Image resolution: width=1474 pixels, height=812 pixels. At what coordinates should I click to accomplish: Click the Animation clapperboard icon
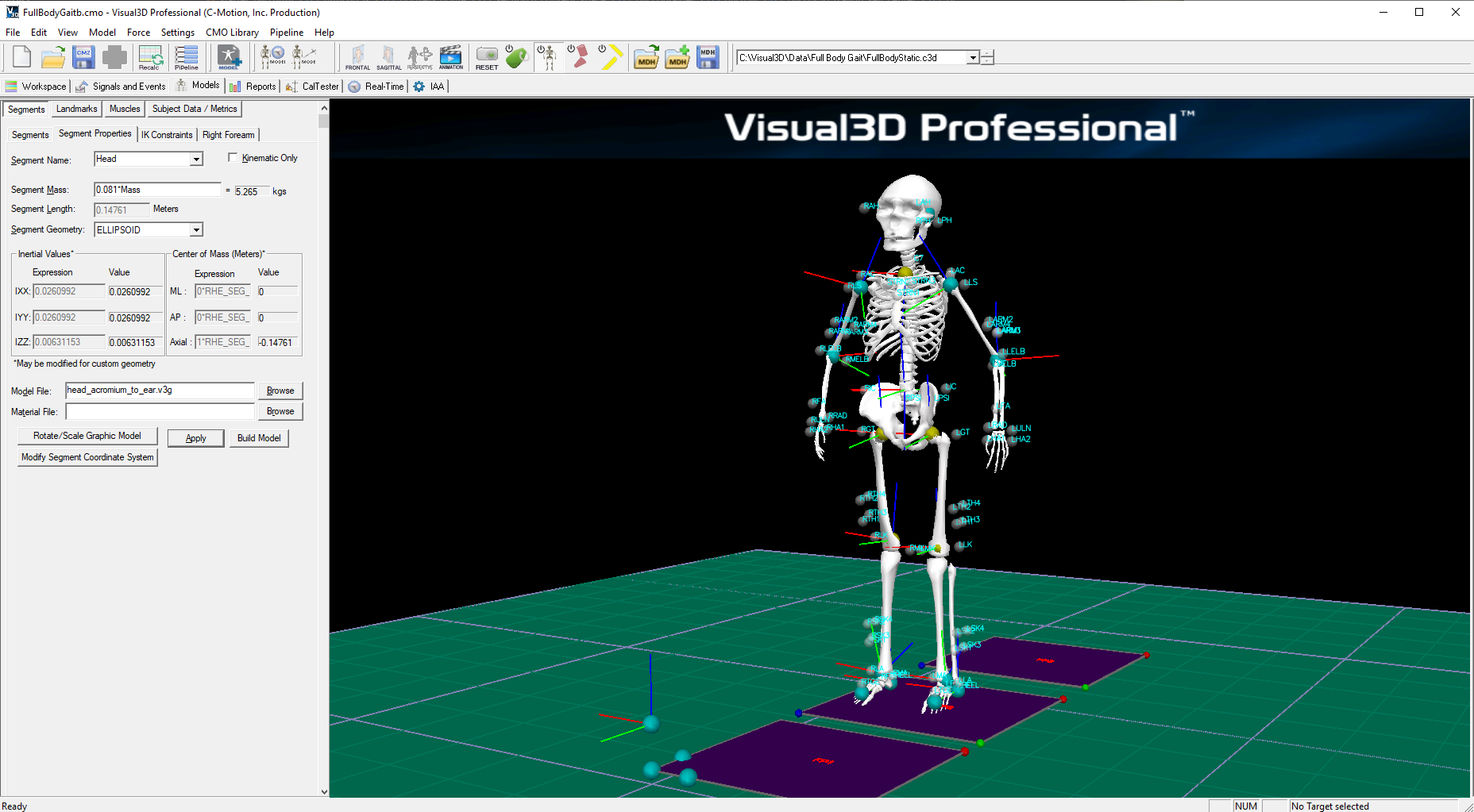click(x=450, y=57)
